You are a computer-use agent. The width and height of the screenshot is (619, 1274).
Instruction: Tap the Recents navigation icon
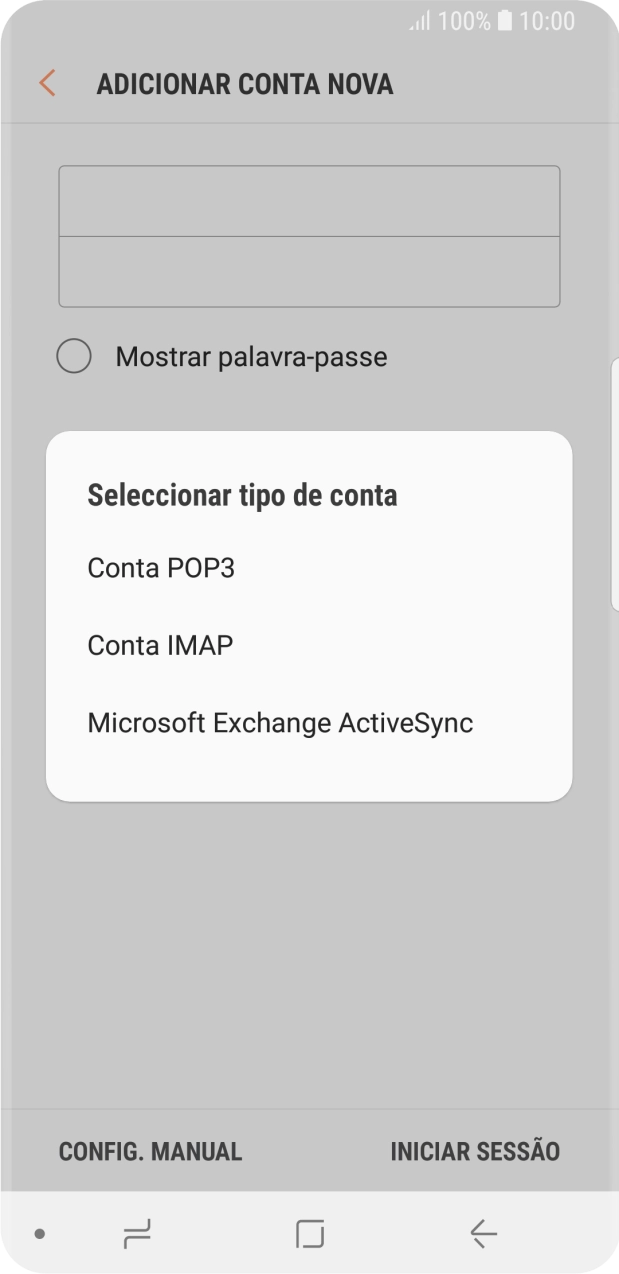[x=137, y=1235]
